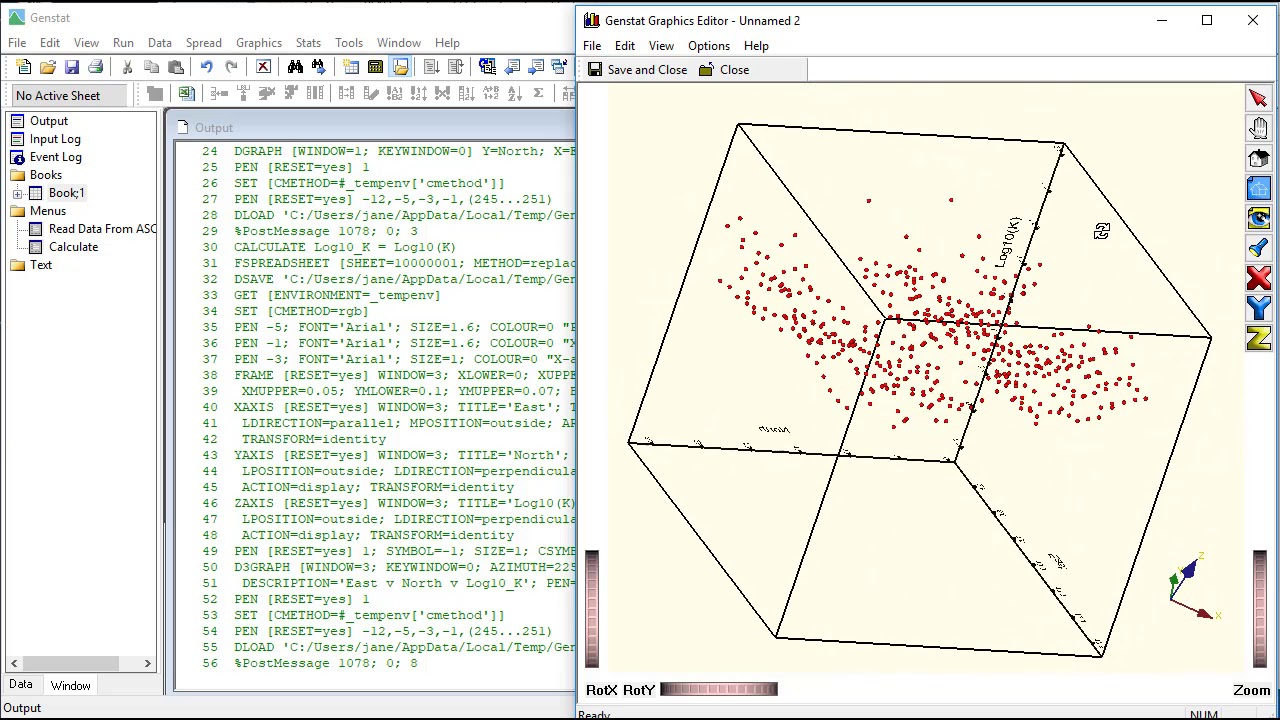Open Graphics Editor Options menu

pyautogui.click(x=708, y=46)
